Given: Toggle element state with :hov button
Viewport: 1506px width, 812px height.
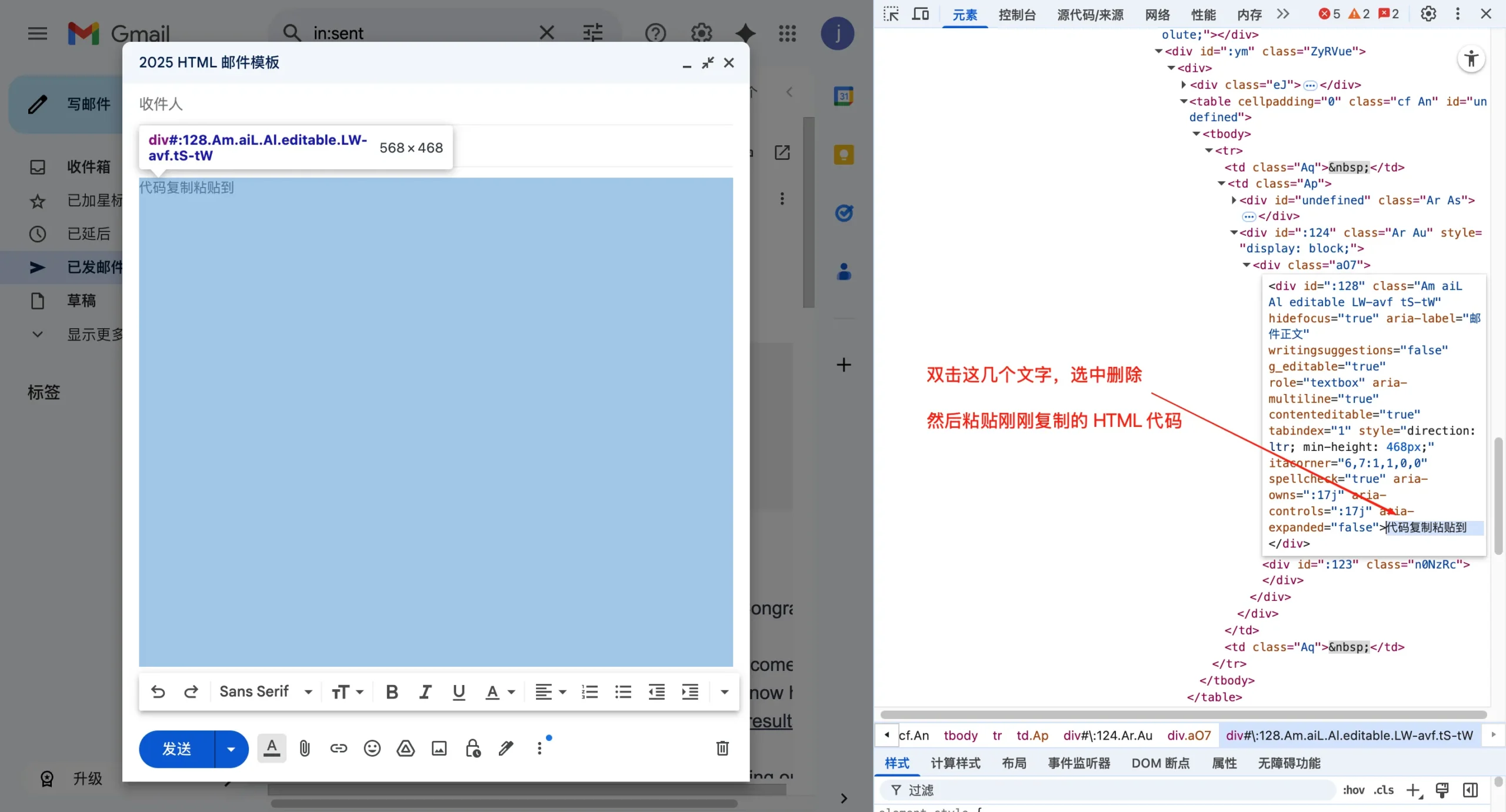Looking at the screenshot, I should point(1354,790).
